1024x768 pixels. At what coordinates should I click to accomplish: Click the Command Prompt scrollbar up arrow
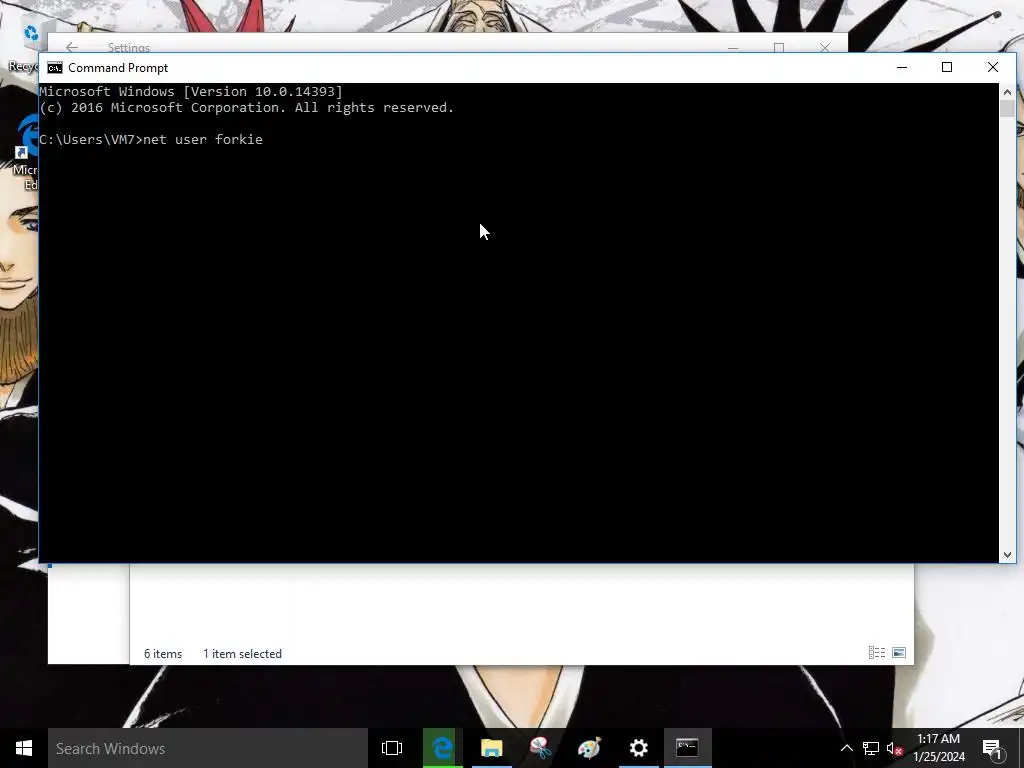tap(1007, 92)
